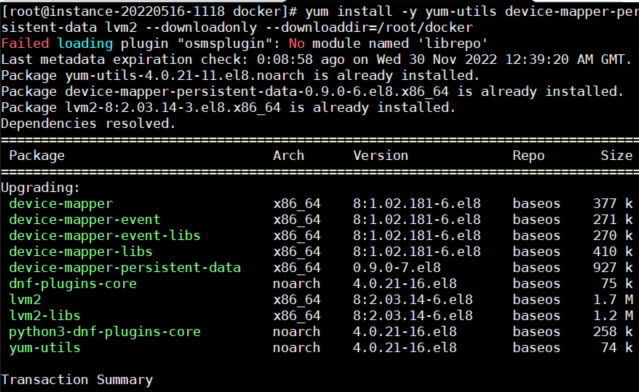Click the 'Arch' column header
This screenshot has height=392, width=639.
point(289,155)
